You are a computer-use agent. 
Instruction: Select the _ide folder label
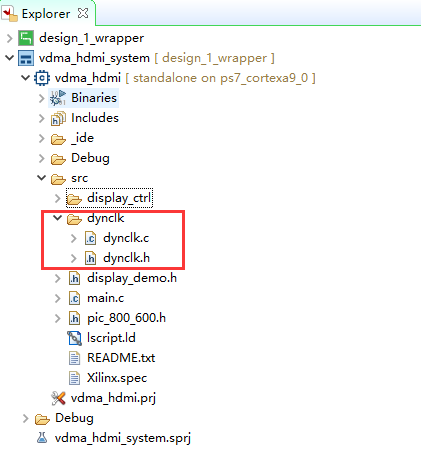coord(82,138)
